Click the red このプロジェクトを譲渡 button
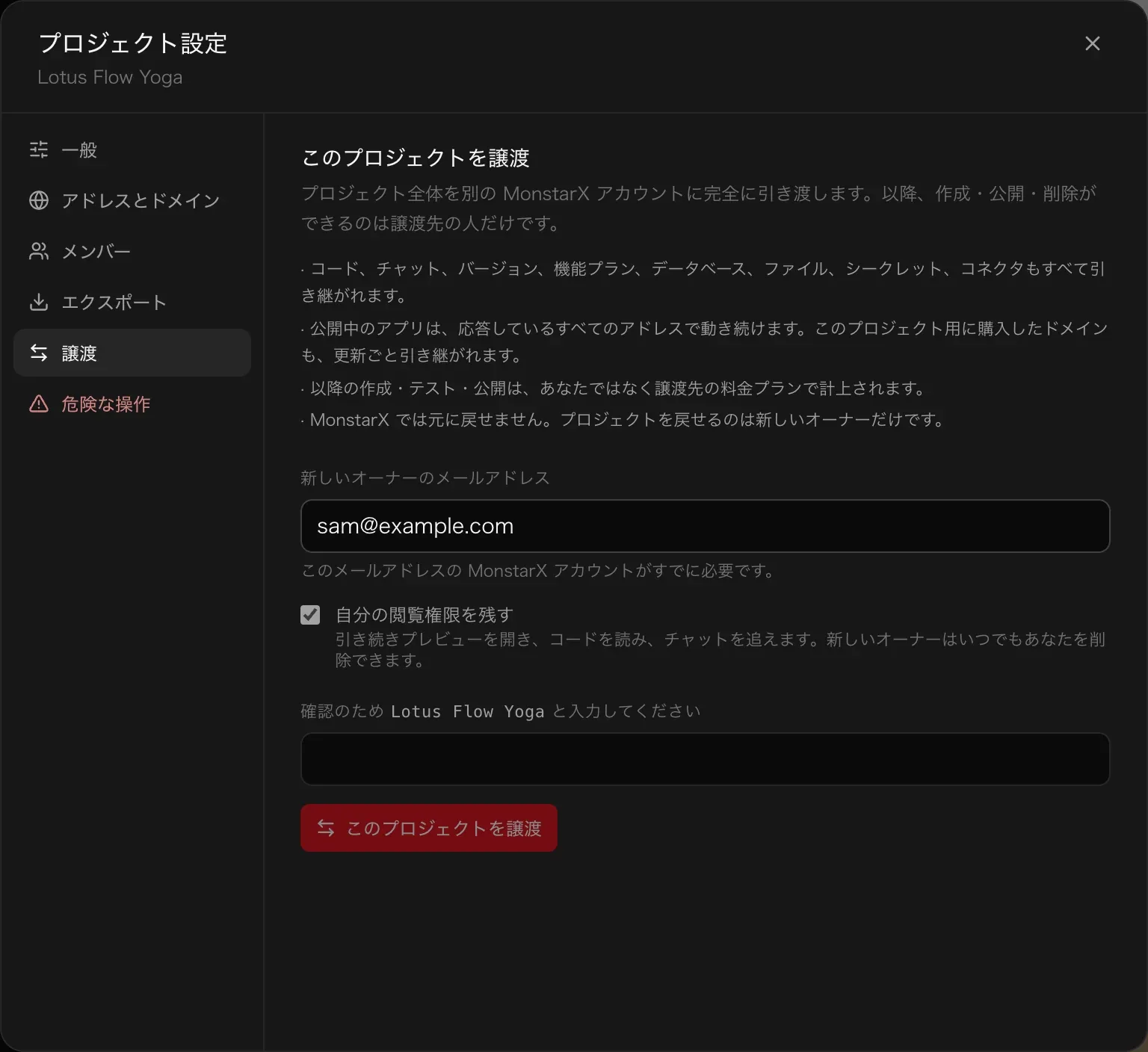Screen dimensions: 1148x1052 tap(429, 828)
